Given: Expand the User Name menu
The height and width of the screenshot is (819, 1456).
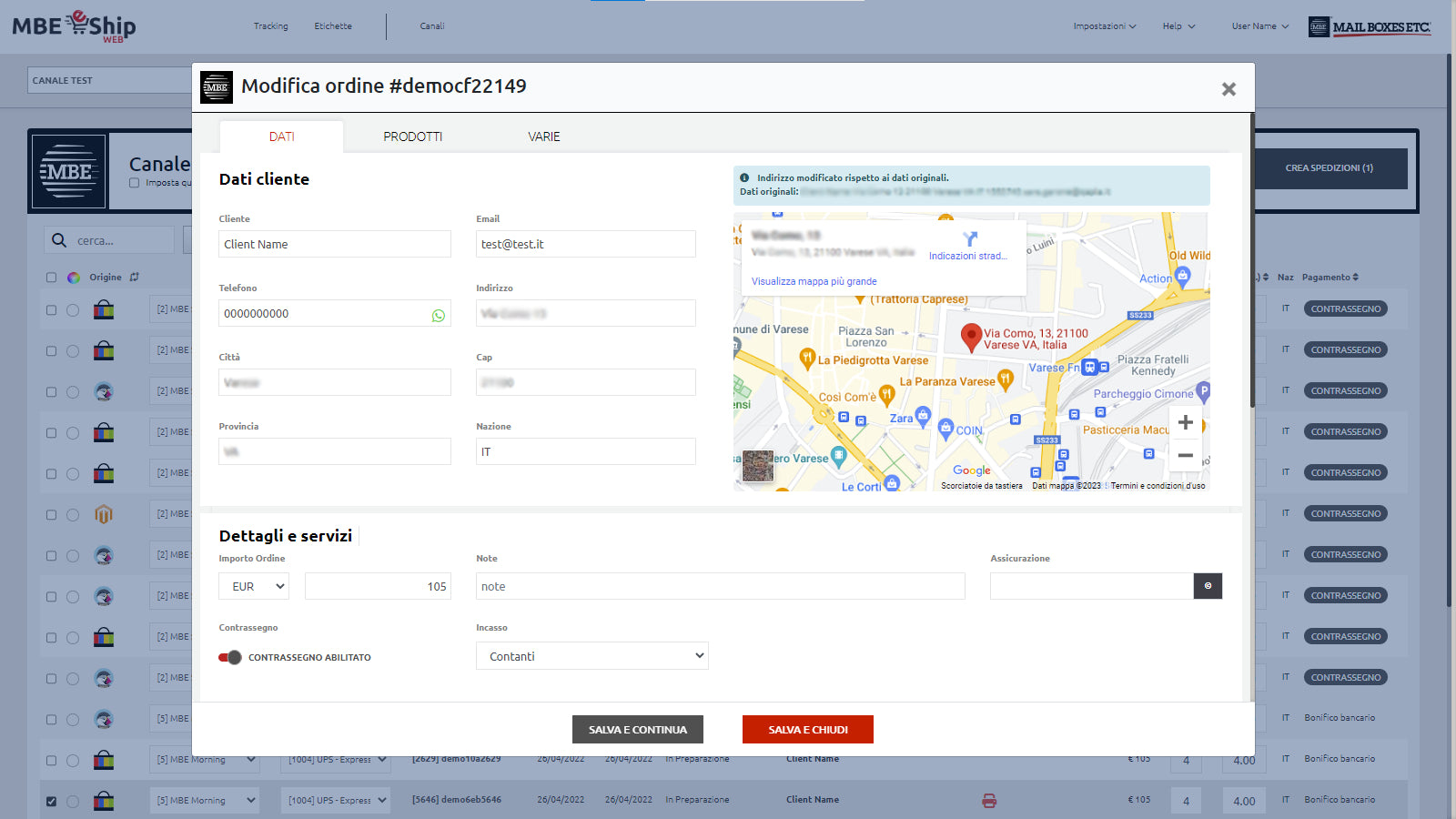Looking at the screenshot, I should (1260, 26).
